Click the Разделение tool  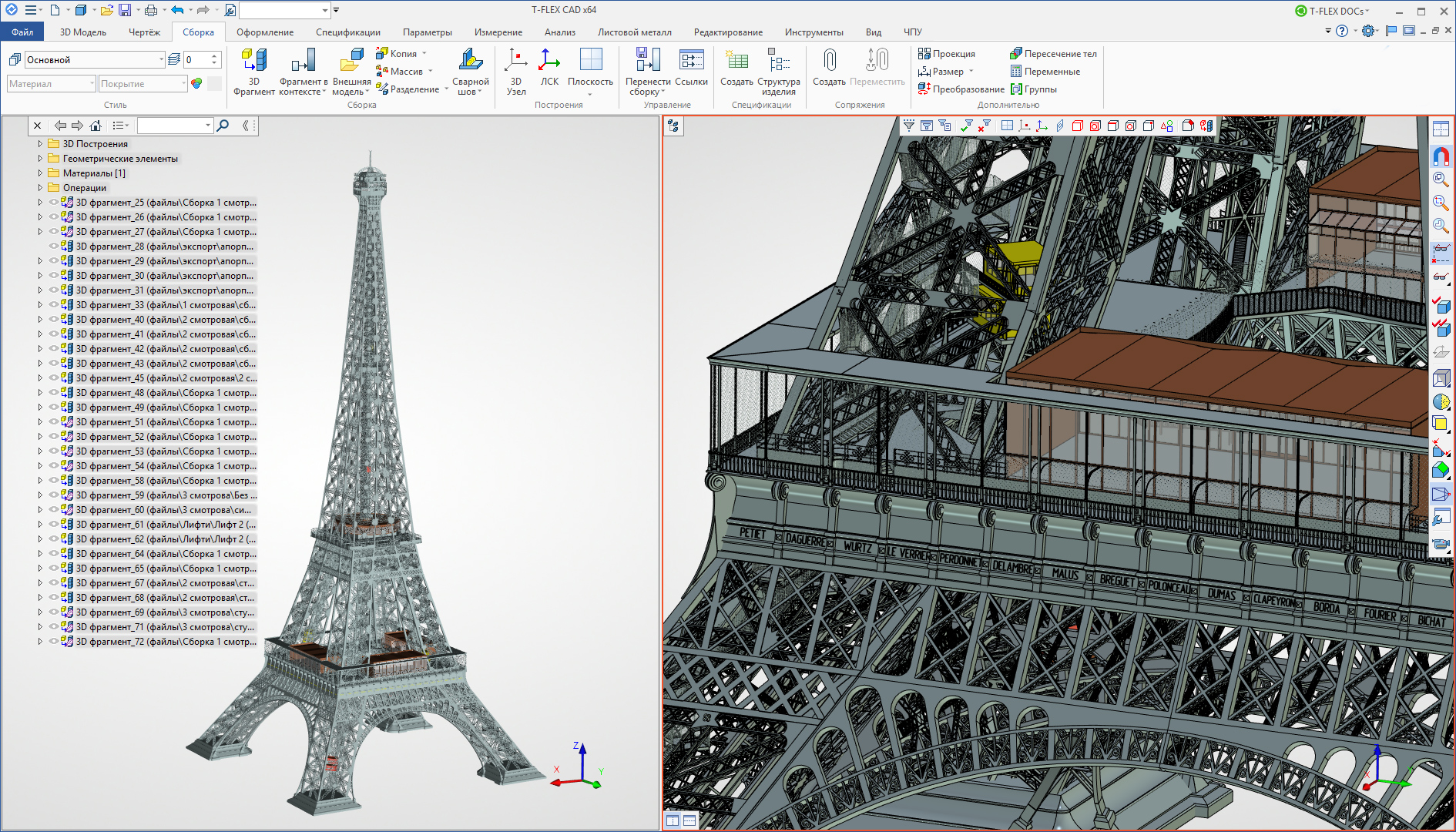412,89
